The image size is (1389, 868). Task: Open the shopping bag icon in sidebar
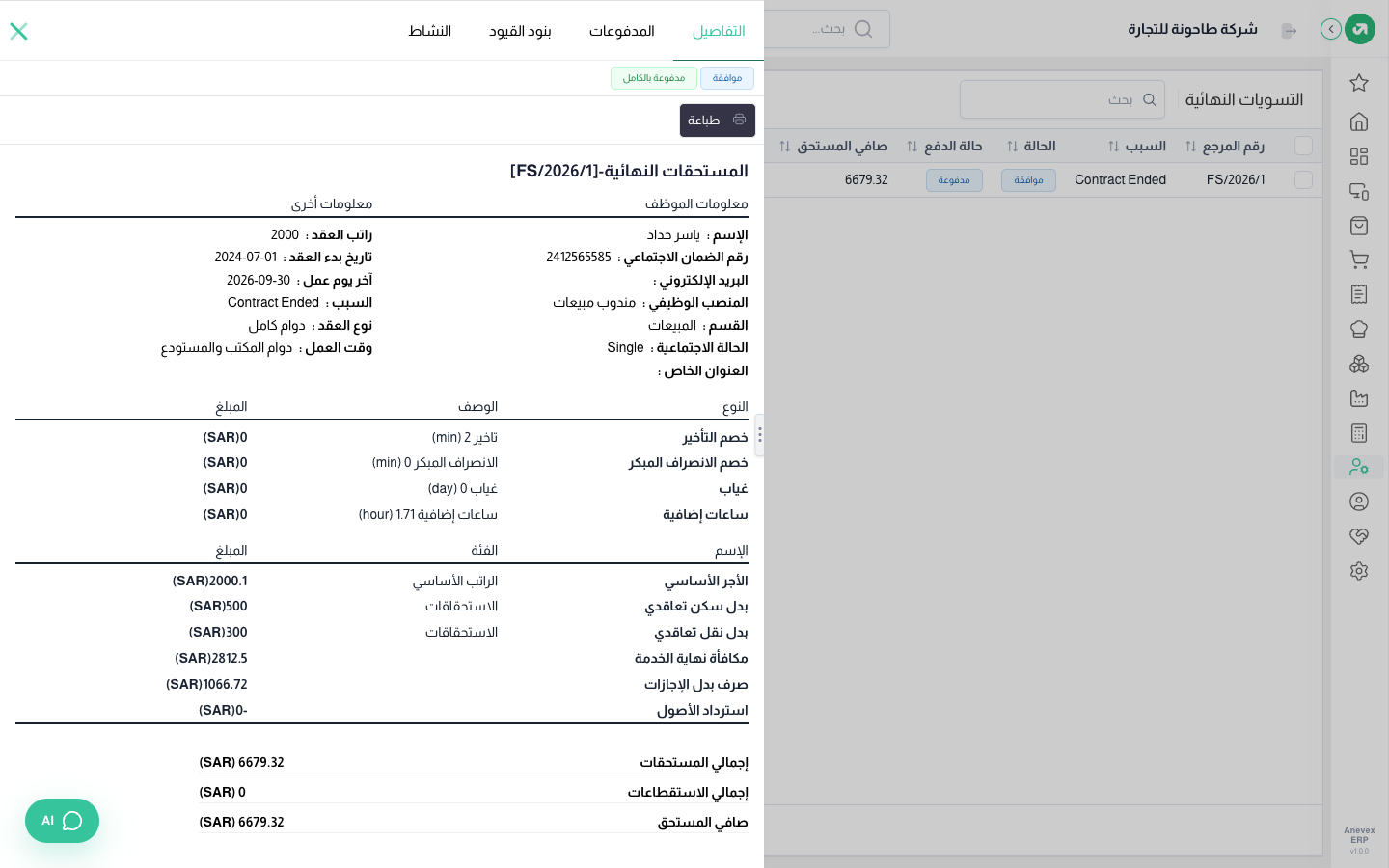point(1359,226)
